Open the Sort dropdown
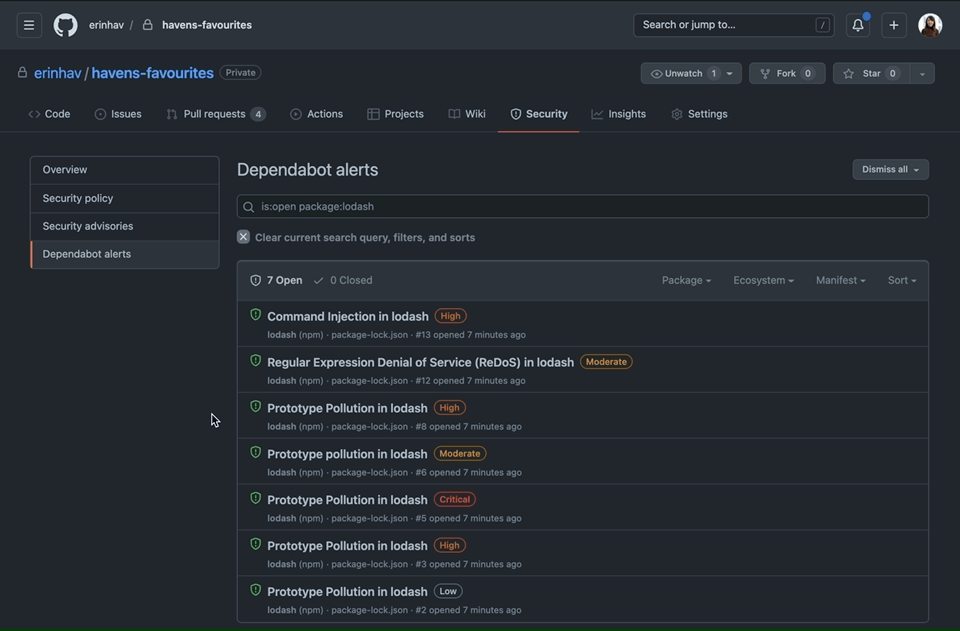Screen dimensions: 960x631 click(x=901, y=280)
